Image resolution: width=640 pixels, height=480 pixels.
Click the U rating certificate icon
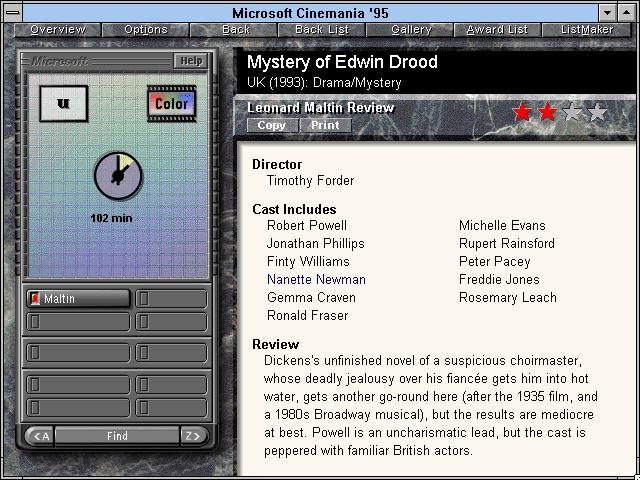coord(64,104)
